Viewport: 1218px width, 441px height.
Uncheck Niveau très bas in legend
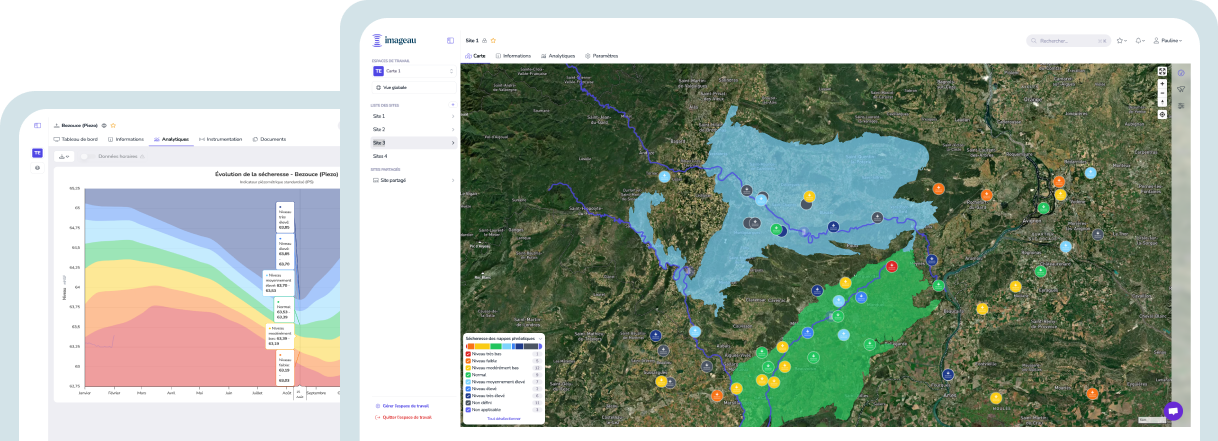[468, 354]
